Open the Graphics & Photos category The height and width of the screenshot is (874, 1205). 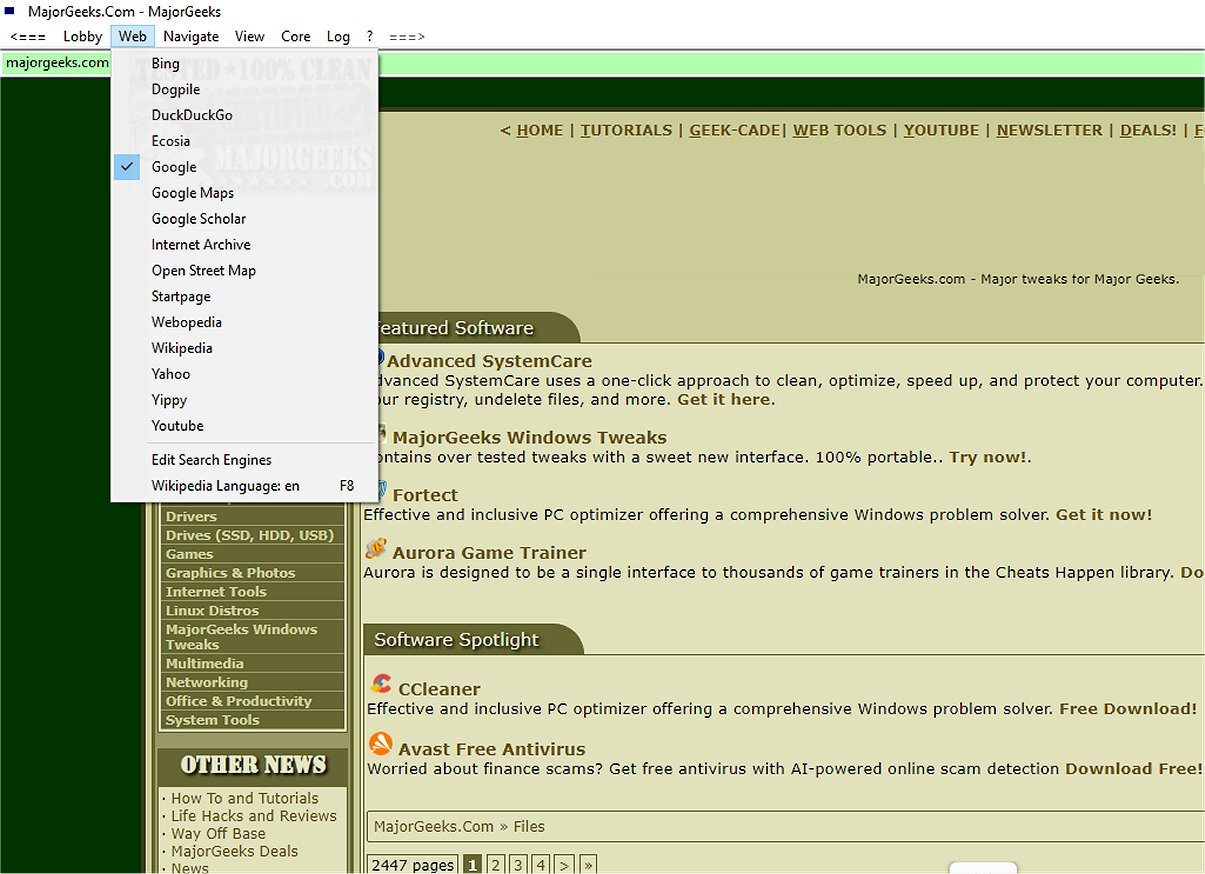pyautogui.click(x=230, y=573)
